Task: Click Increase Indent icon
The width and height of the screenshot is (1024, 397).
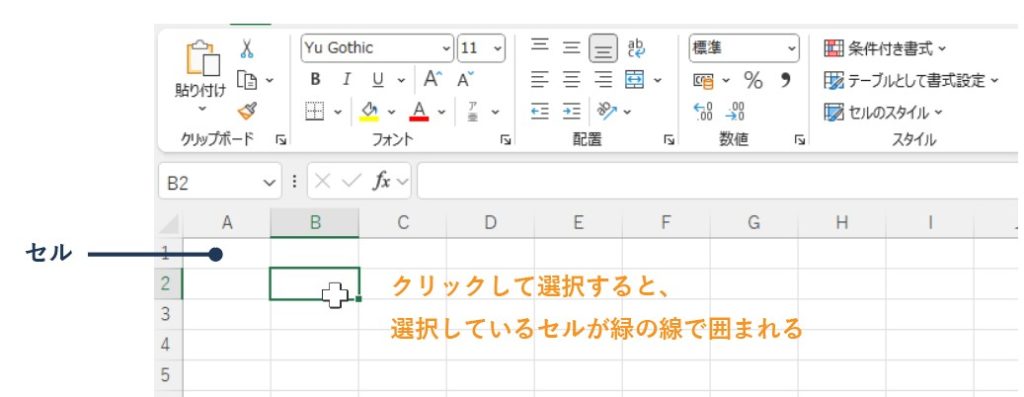Action: pos(571,112)
